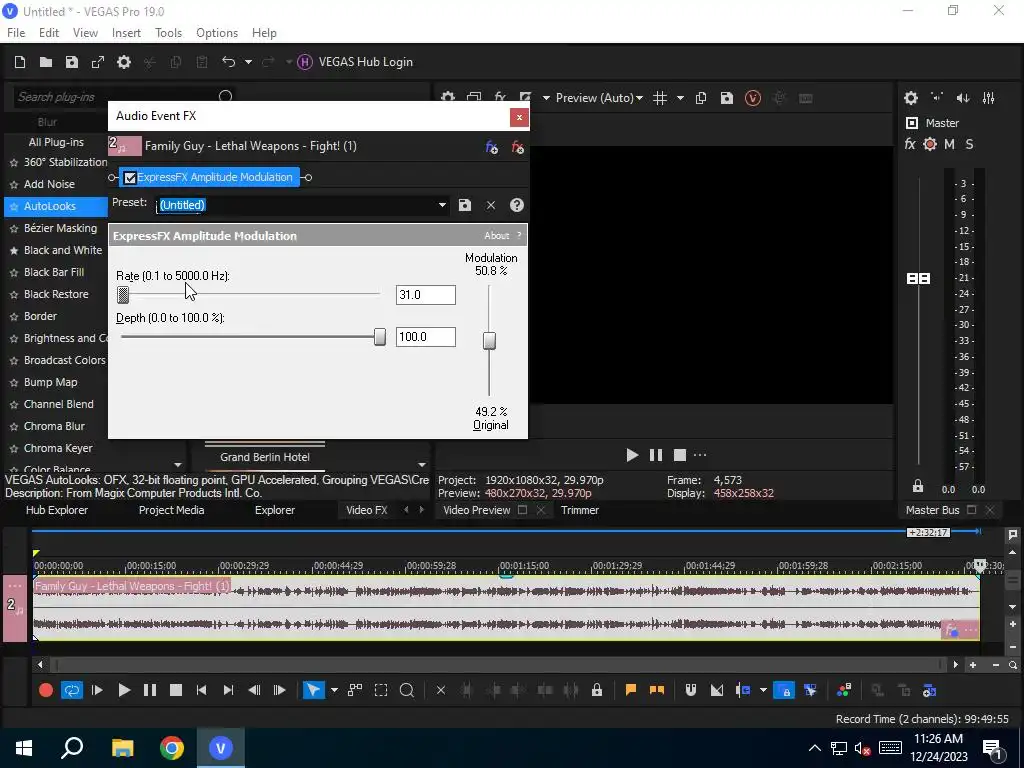Image resolution: width=1024 pixels, height=768 pixels.
Task: Click the Rate slider handle
Action: pyautogui.click(x=123, y=295)
